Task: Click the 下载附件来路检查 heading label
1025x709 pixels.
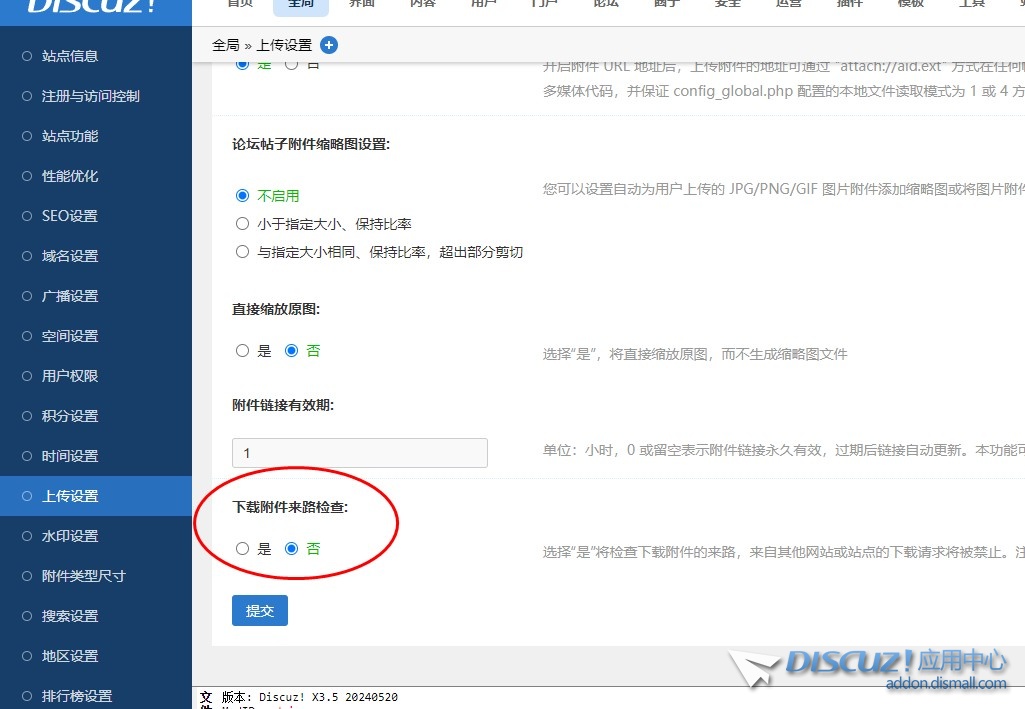Action: [x=290, y=507]
